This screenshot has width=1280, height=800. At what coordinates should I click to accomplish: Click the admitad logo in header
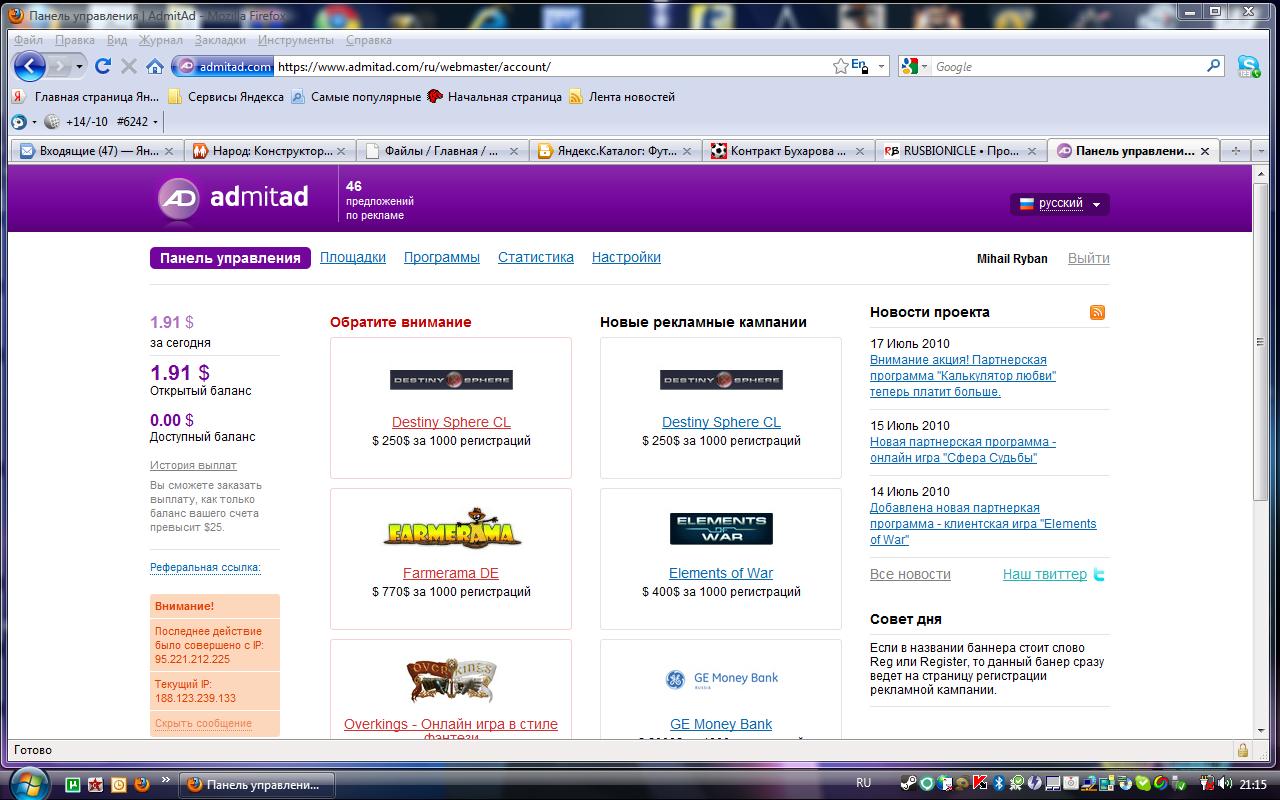233,197
